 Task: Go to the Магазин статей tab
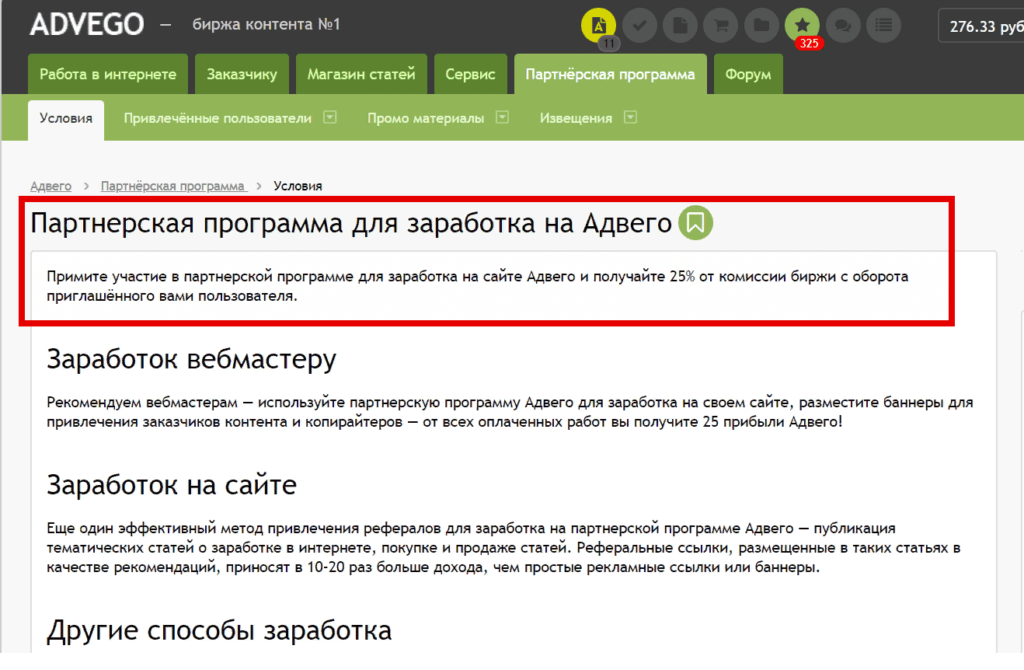(x=361, y=74)
